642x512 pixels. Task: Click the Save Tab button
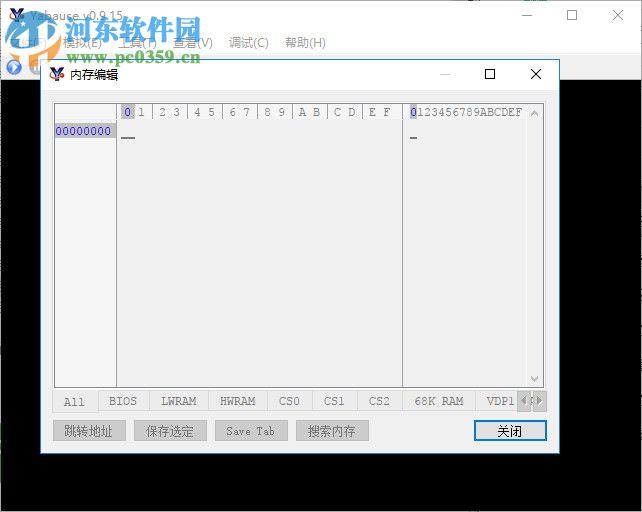(x=251, y=431)
